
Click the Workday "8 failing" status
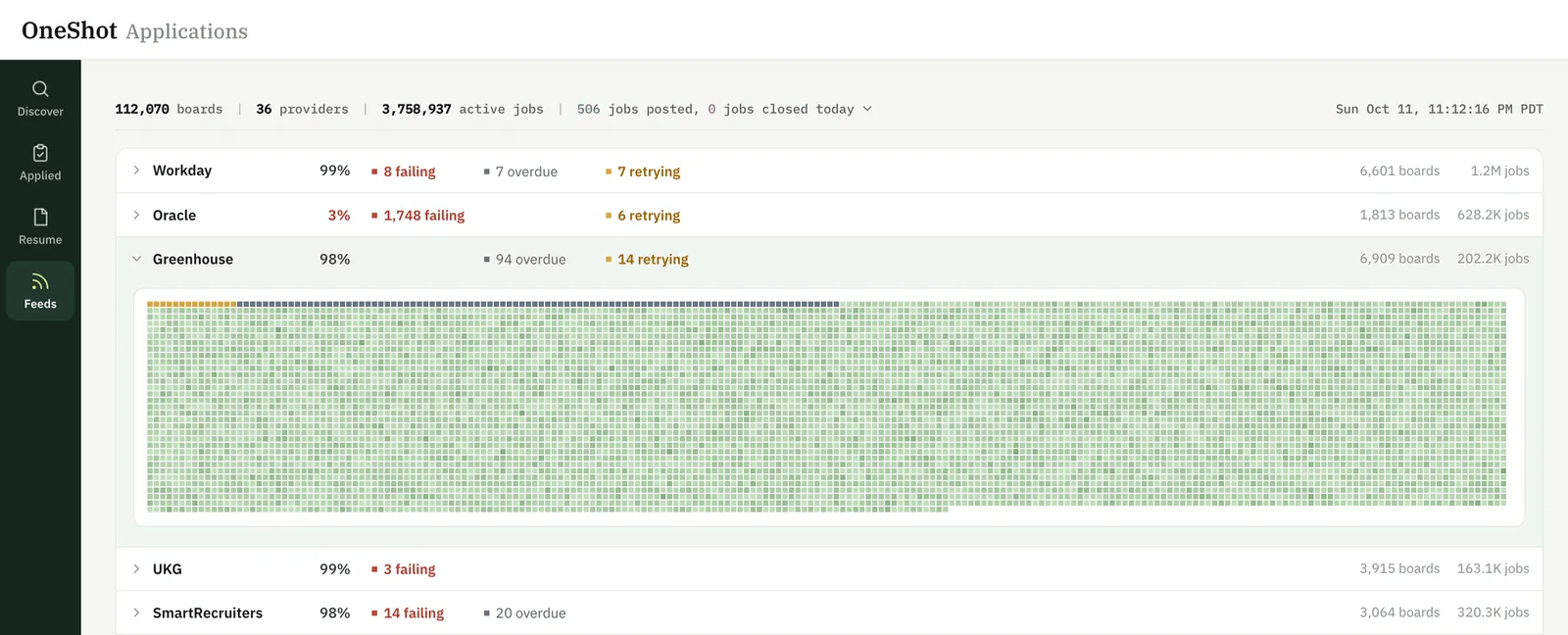pyautogui.click(x=403, y=171)
